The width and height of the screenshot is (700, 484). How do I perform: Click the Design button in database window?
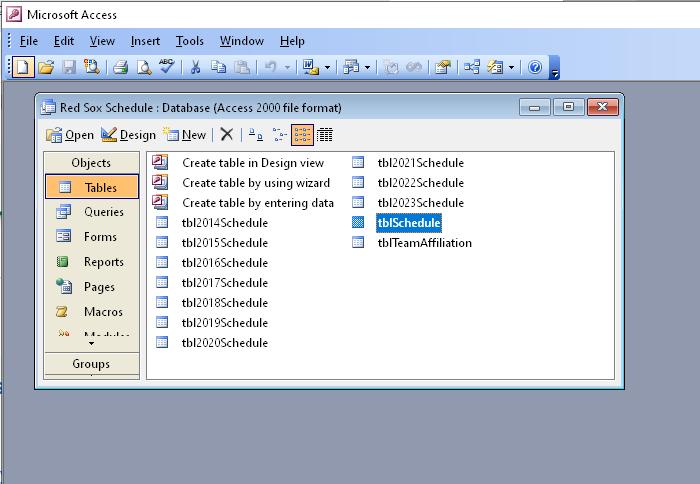coord(128,134)
